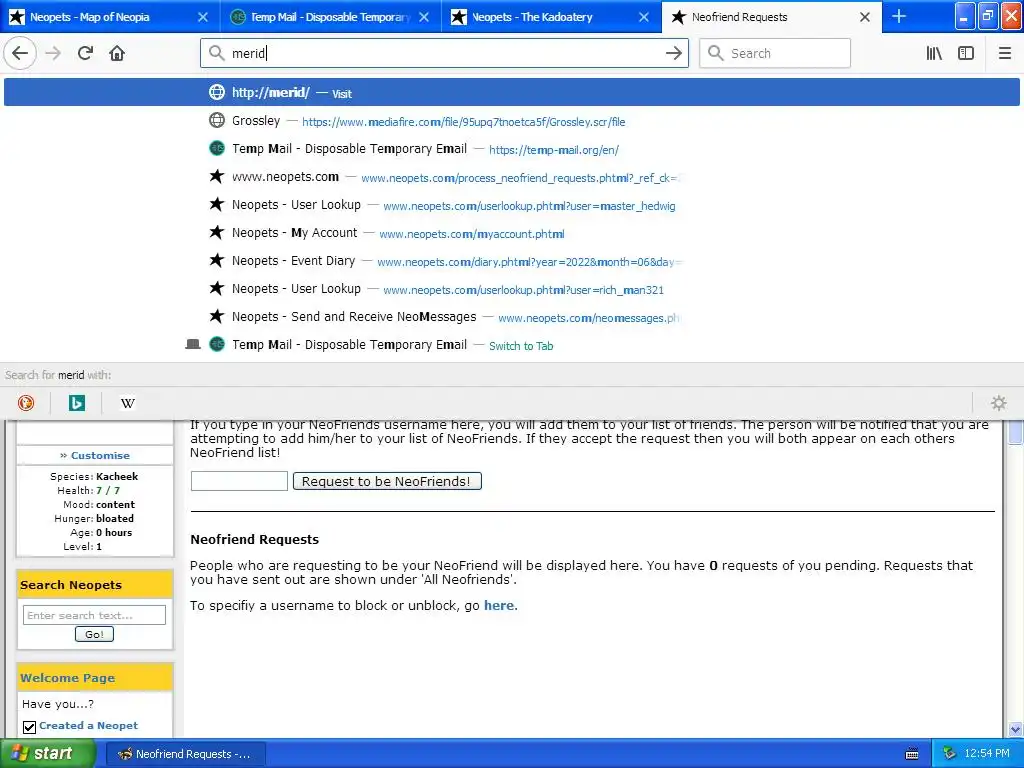Viewport: 1024px width, 768px height.
Task: Close the Kadoatery tab
Action: [x=644, y=17]
